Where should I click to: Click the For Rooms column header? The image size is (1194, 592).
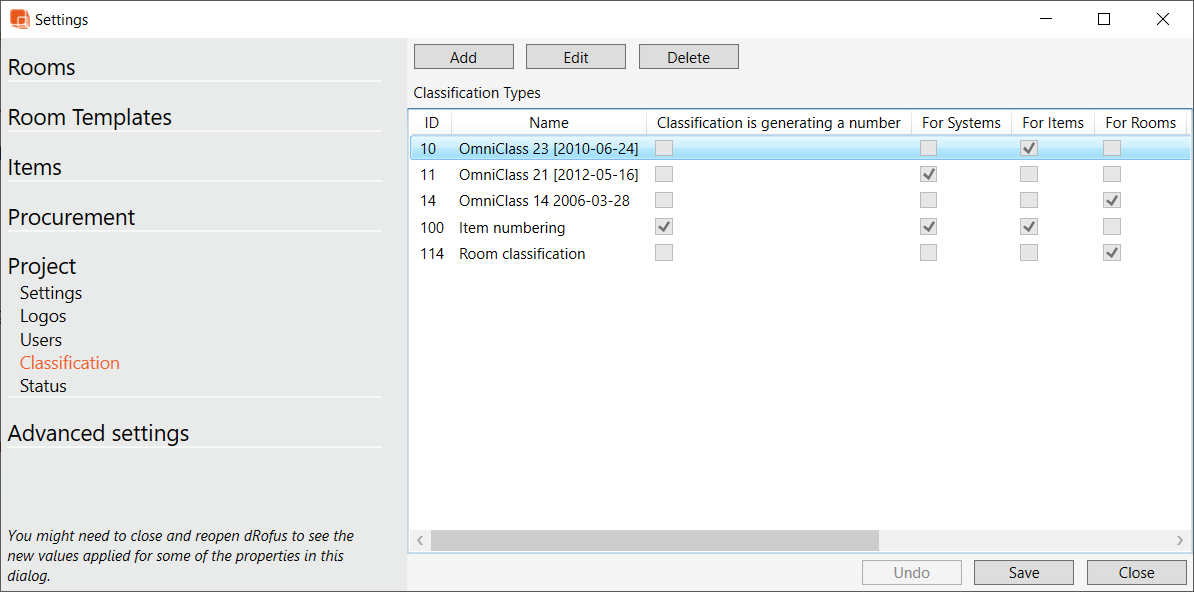pyautogui.click(x=1141, y=123)
